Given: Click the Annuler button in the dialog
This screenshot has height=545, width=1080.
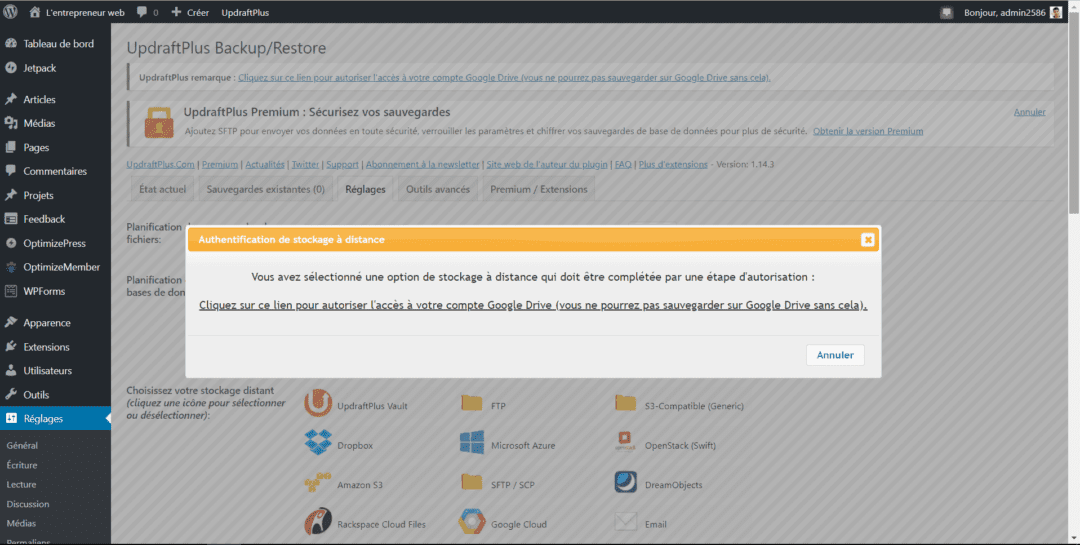Looking at the screenshot, I should [x=835, y=355].
